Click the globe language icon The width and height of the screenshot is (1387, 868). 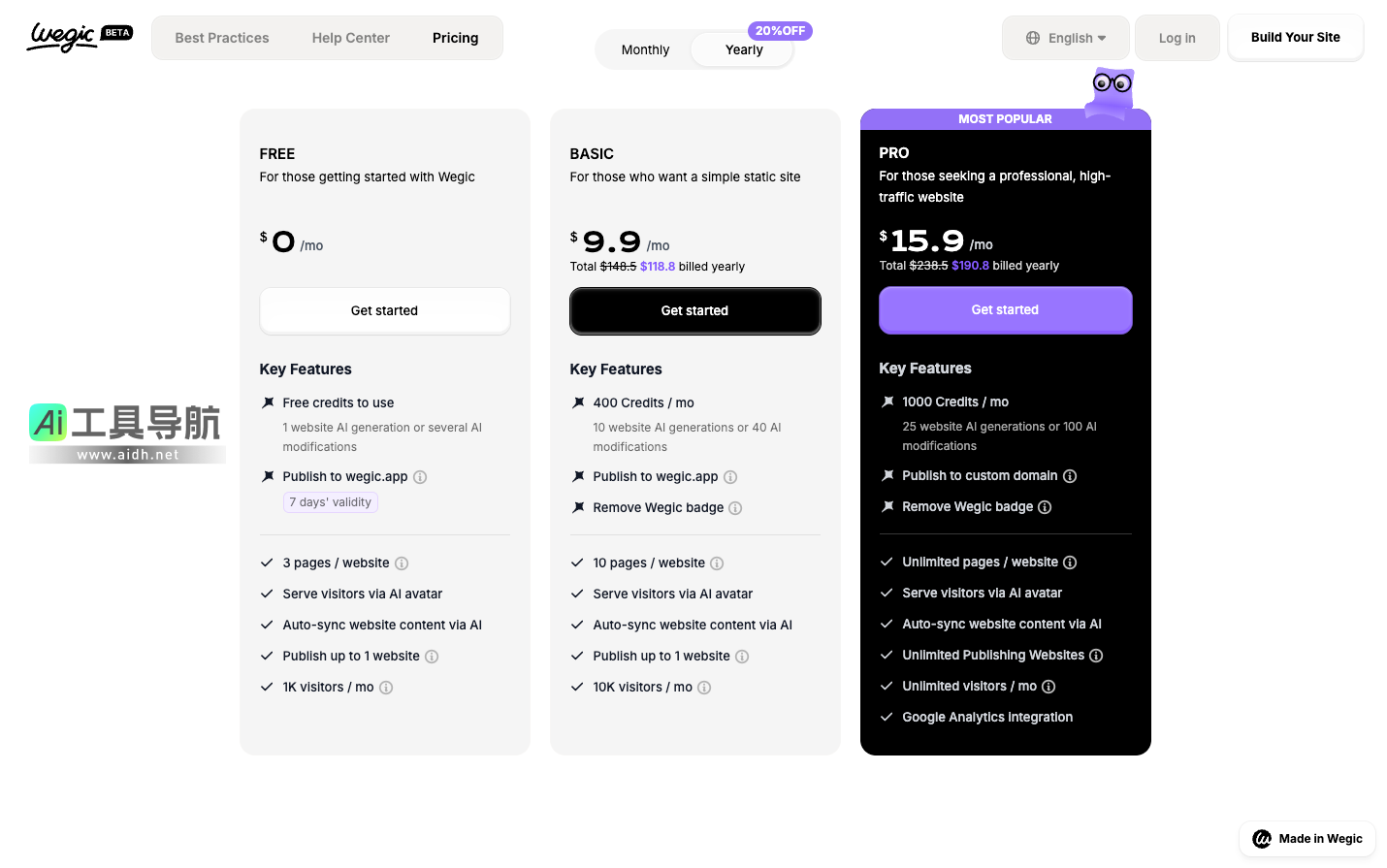1033,38
